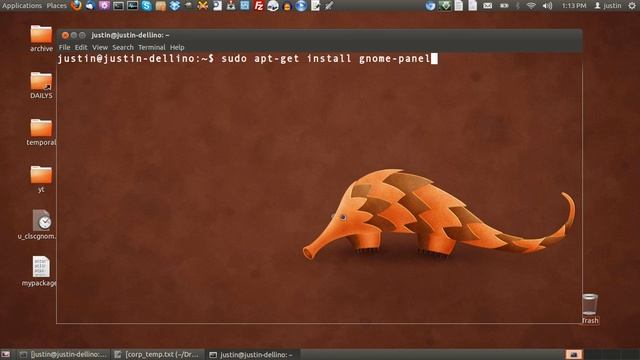Maximize the terminal window
Image resolution: width=640 pixels, height=360 pixels.
[82, 36]
